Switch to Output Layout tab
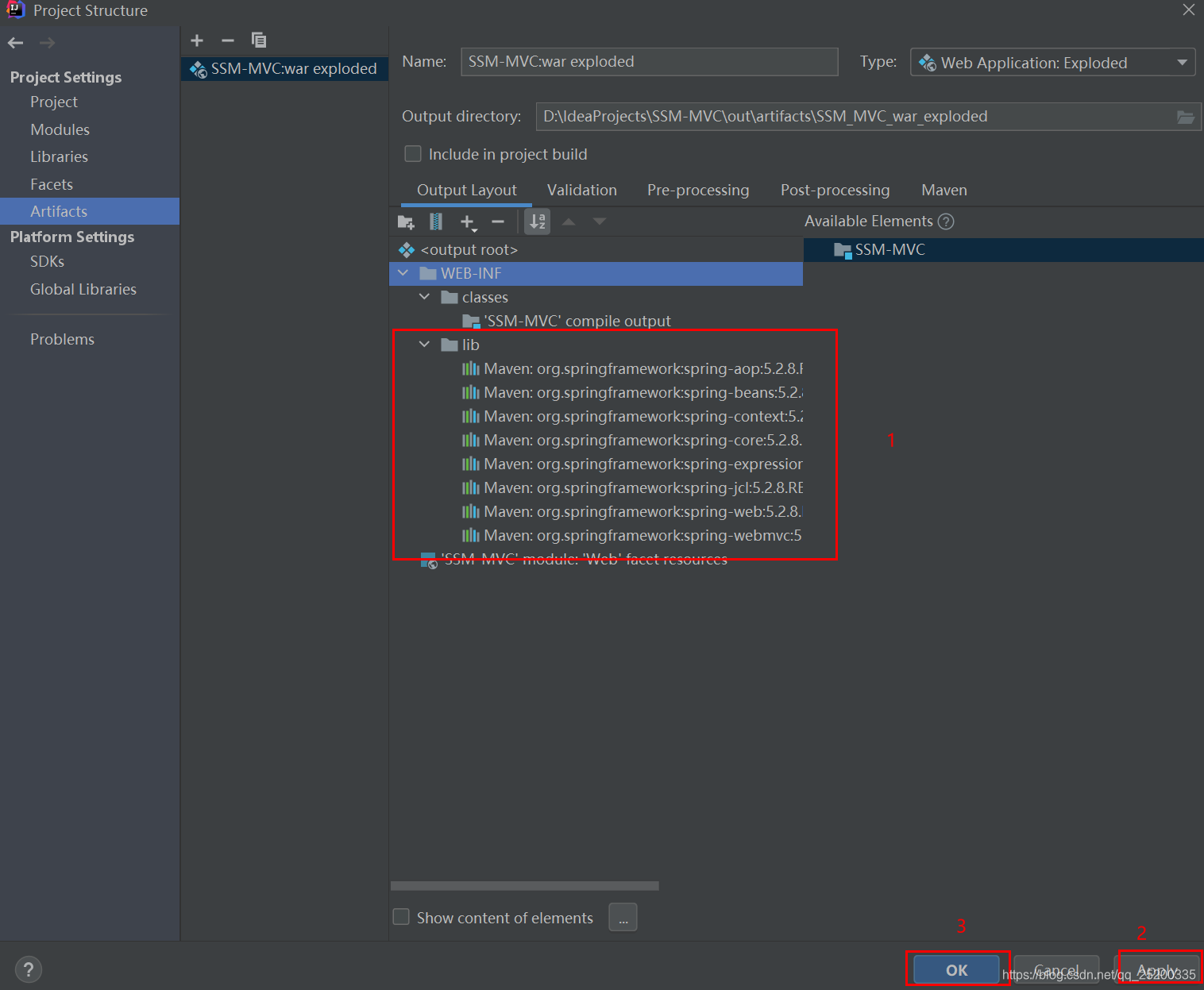The height and width of the screenshot is (990, 1204). click(x=466, y=191)
